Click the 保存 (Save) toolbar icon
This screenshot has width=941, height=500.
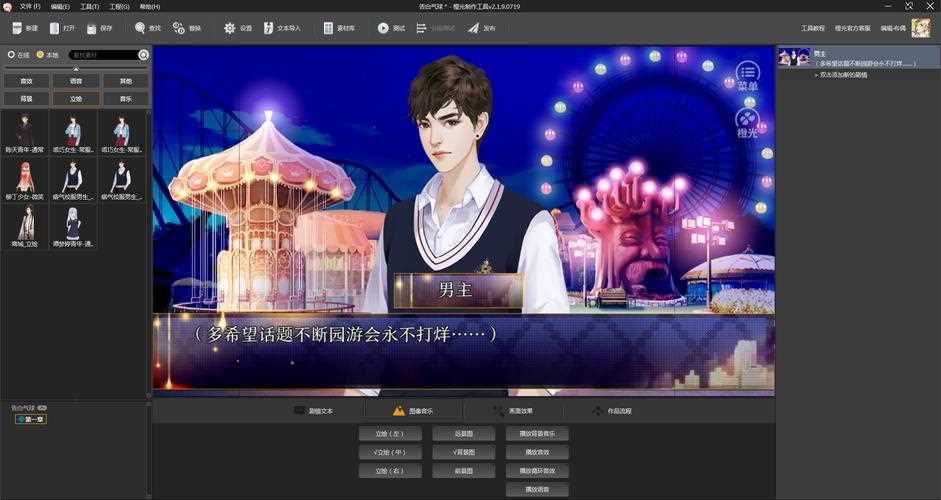coord(92,28)
